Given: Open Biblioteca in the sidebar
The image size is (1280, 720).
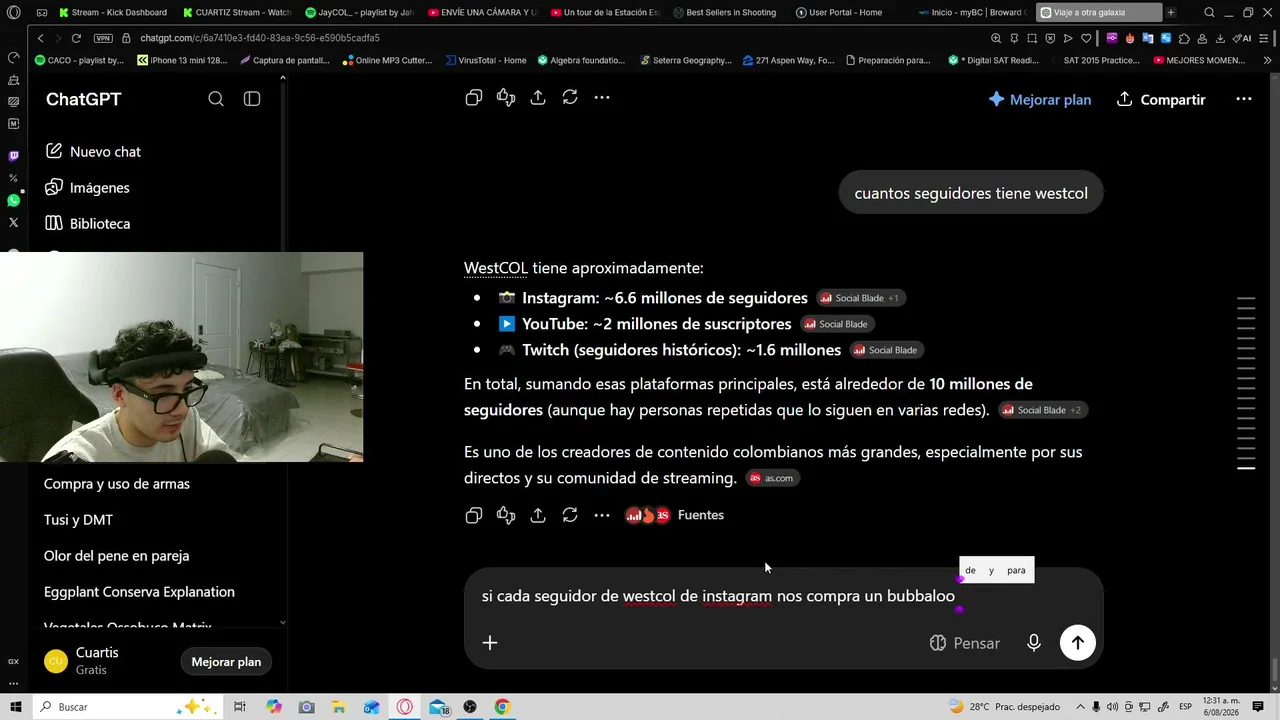Looking at the screenshot, I should tap(87, 224).
